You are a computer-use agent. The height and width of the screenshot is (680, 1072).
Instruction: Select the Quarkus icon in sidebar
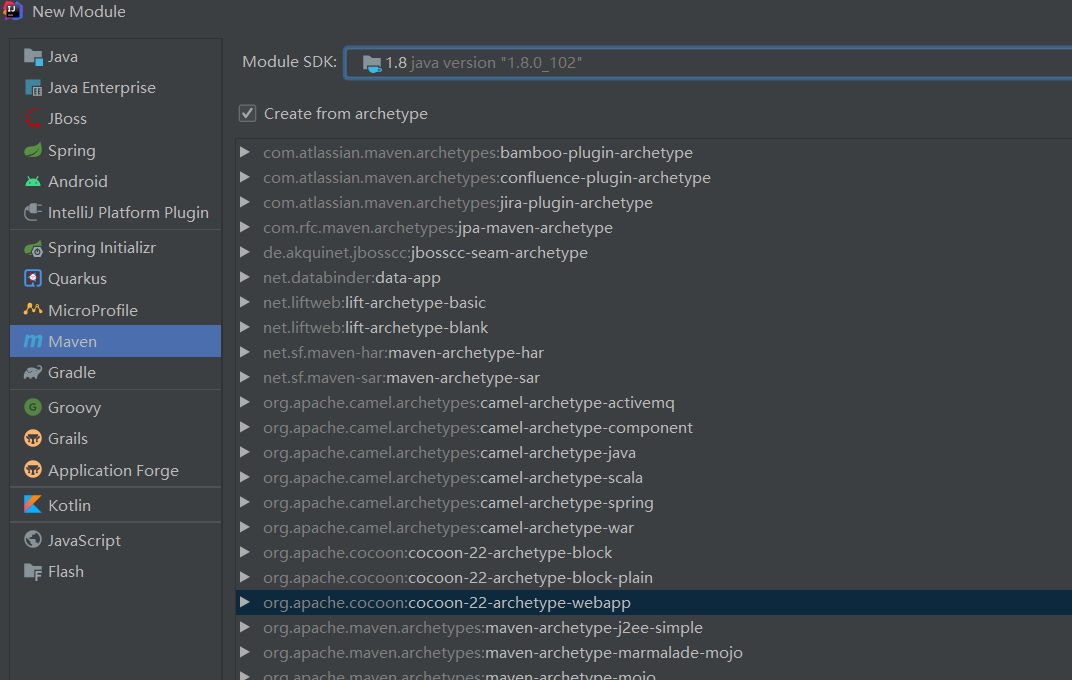point(33,278)
